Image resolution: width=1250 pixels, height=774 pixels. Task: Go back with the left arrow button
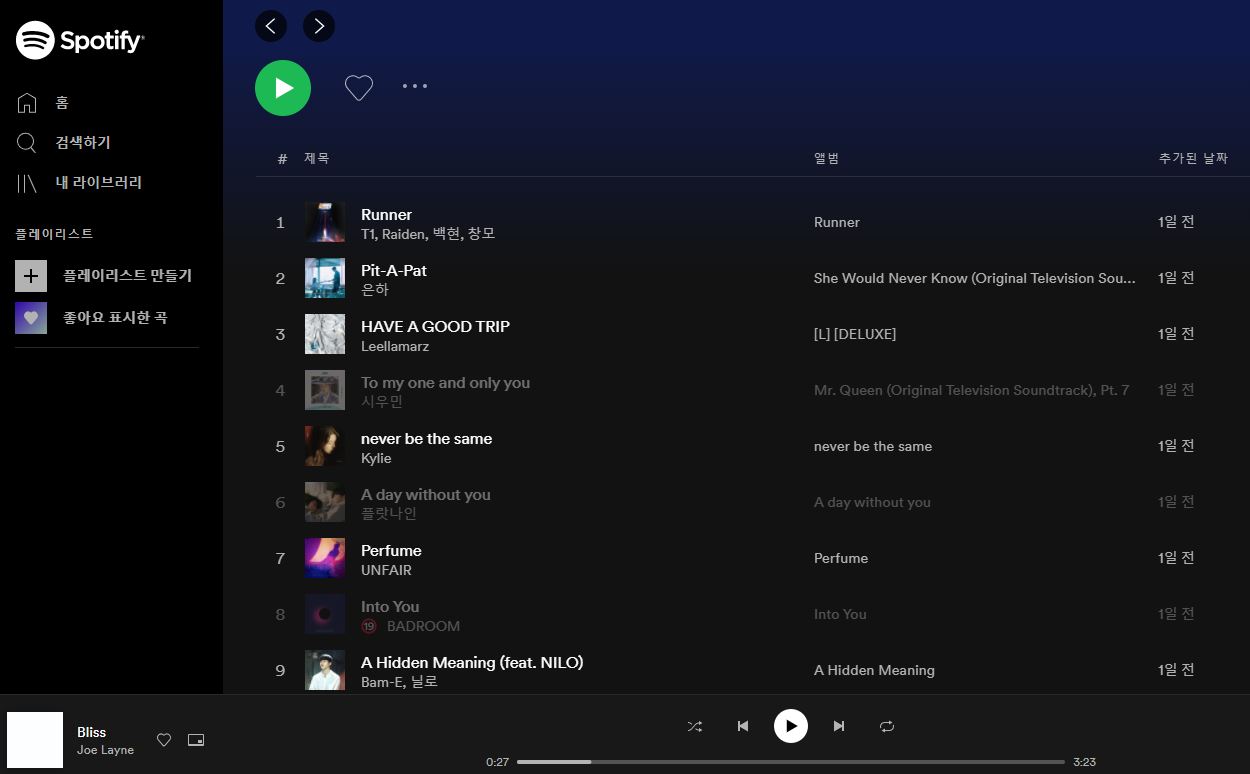coord(271,26)
